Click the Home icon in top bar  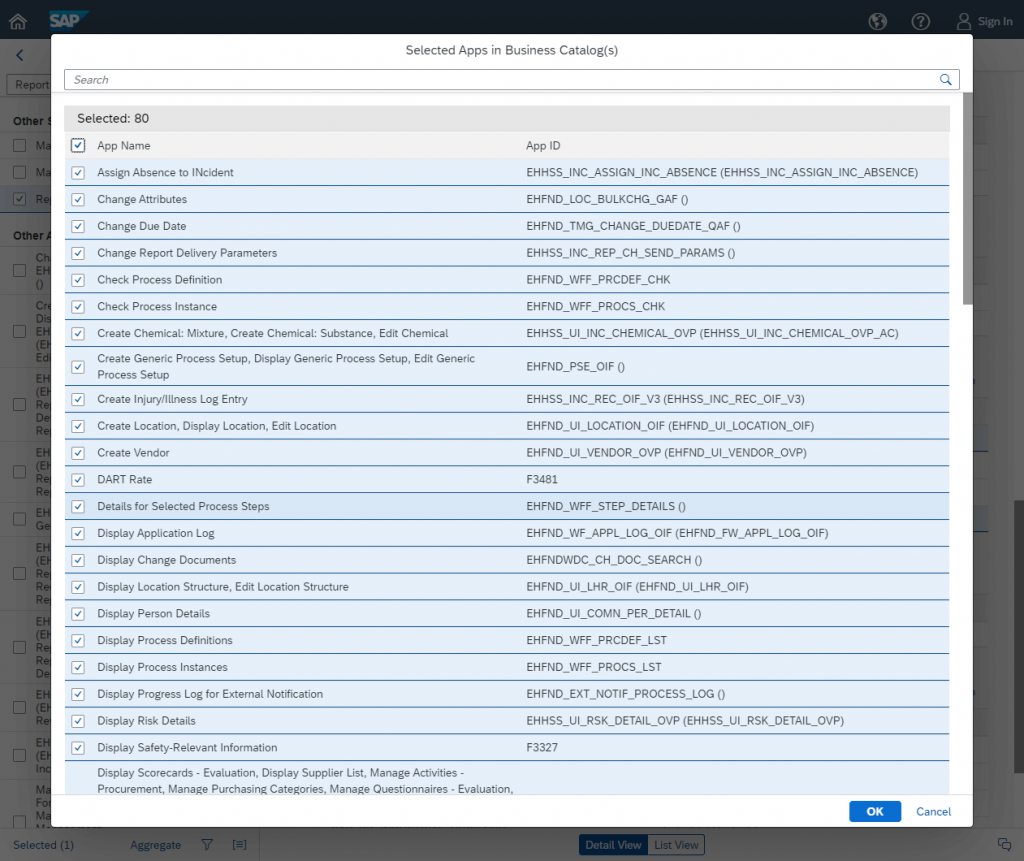(x=18, y=22)
